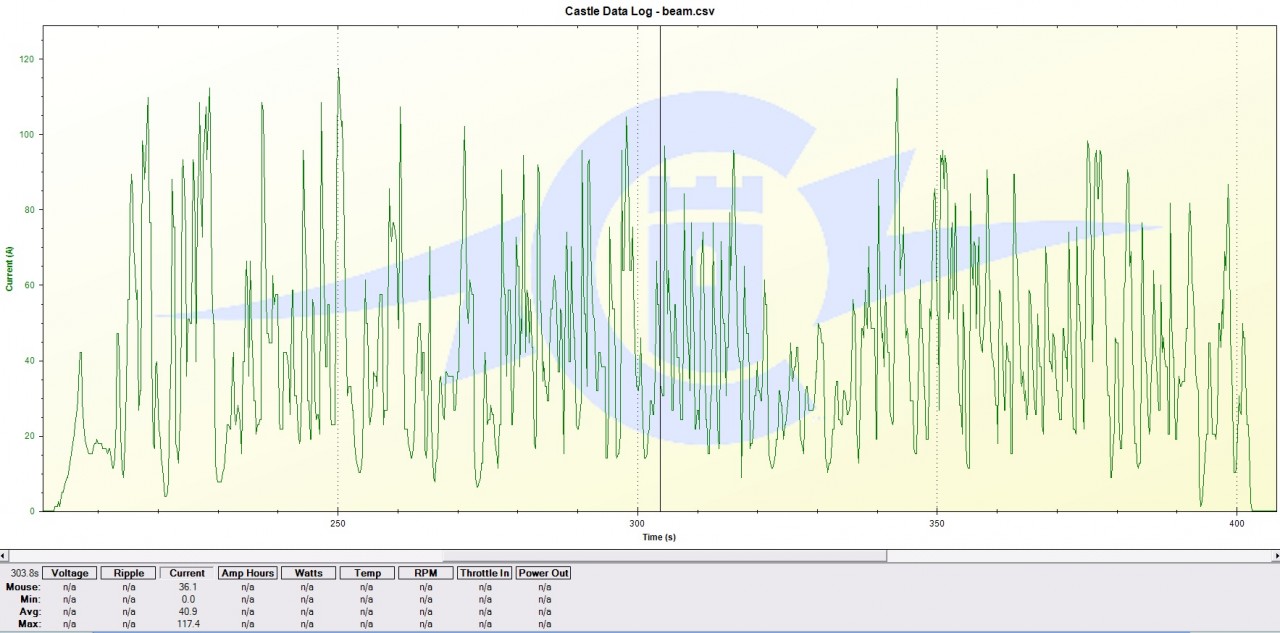Click the Time (s) axis label
This screenshot has height=633, width=1280.
click(658, 537)
